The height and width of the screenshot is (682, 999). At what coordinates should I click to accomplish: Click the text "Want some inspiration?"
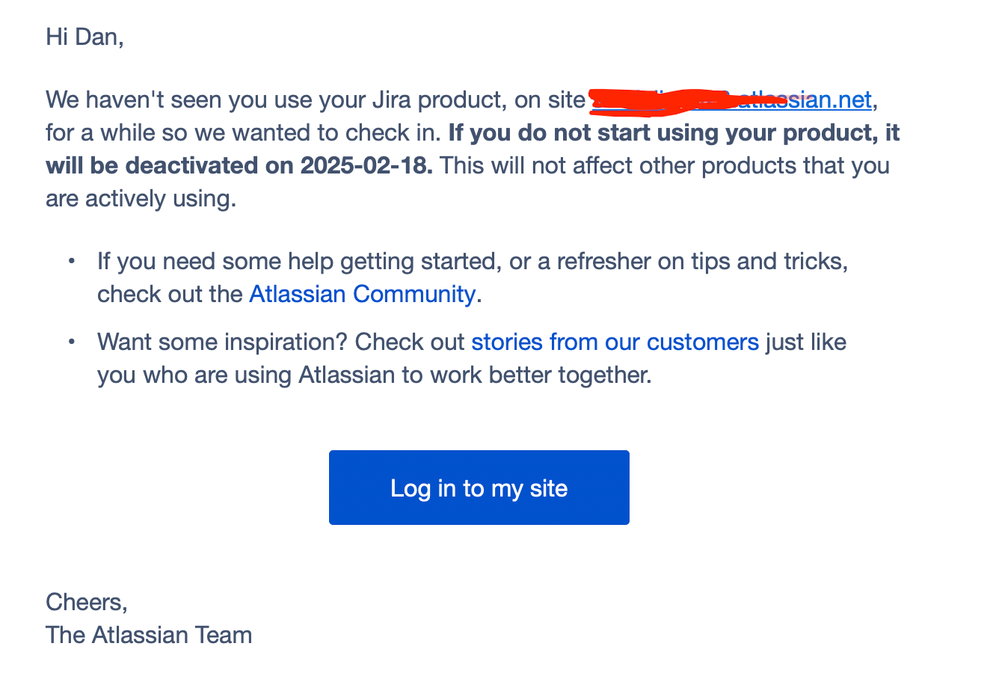click(222, 342)
